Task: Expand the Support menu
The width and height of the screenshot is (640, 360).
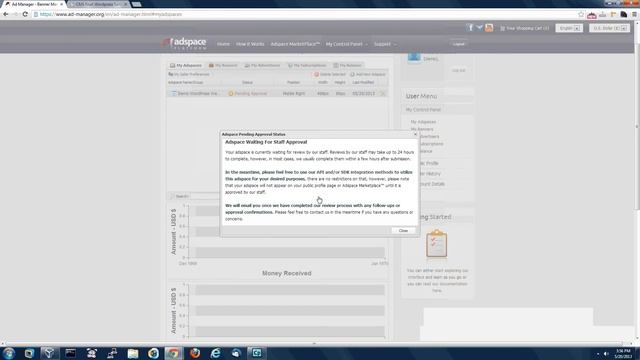Action: (385, 44)
